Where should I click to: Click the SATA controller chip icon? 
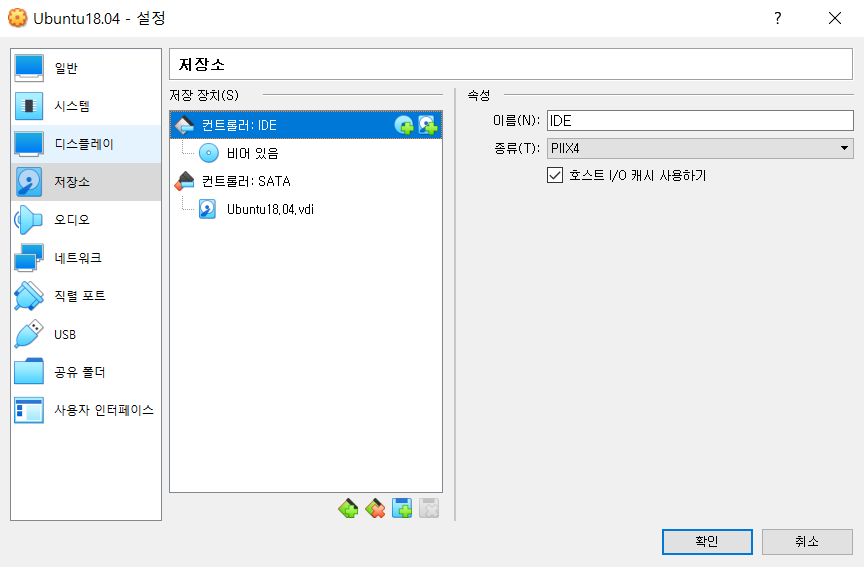tap(184, 181)
